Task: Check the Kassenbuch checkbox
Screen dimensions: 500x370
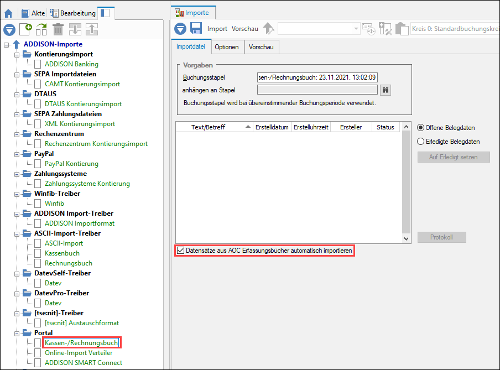Action: (x=38, y=253)
